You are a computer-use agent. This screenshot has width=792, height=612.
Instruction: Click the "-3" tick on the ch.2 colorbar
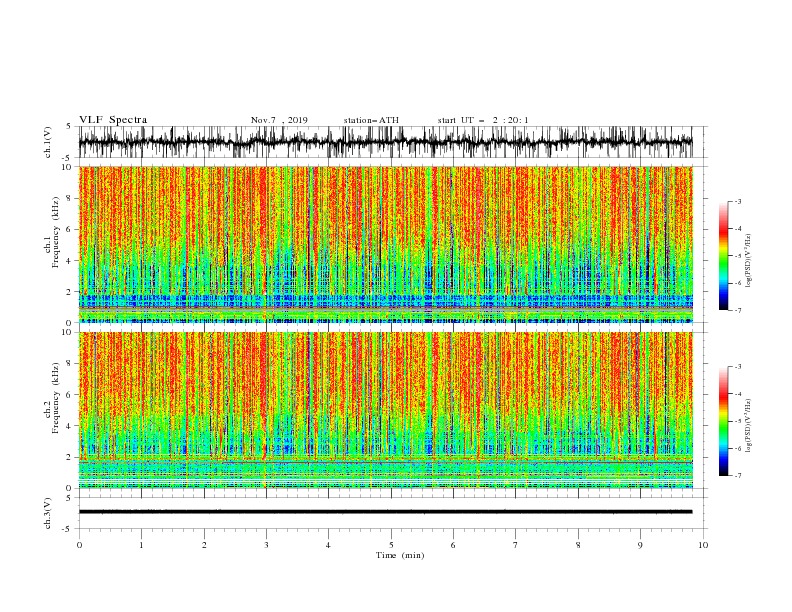point(737,367)
